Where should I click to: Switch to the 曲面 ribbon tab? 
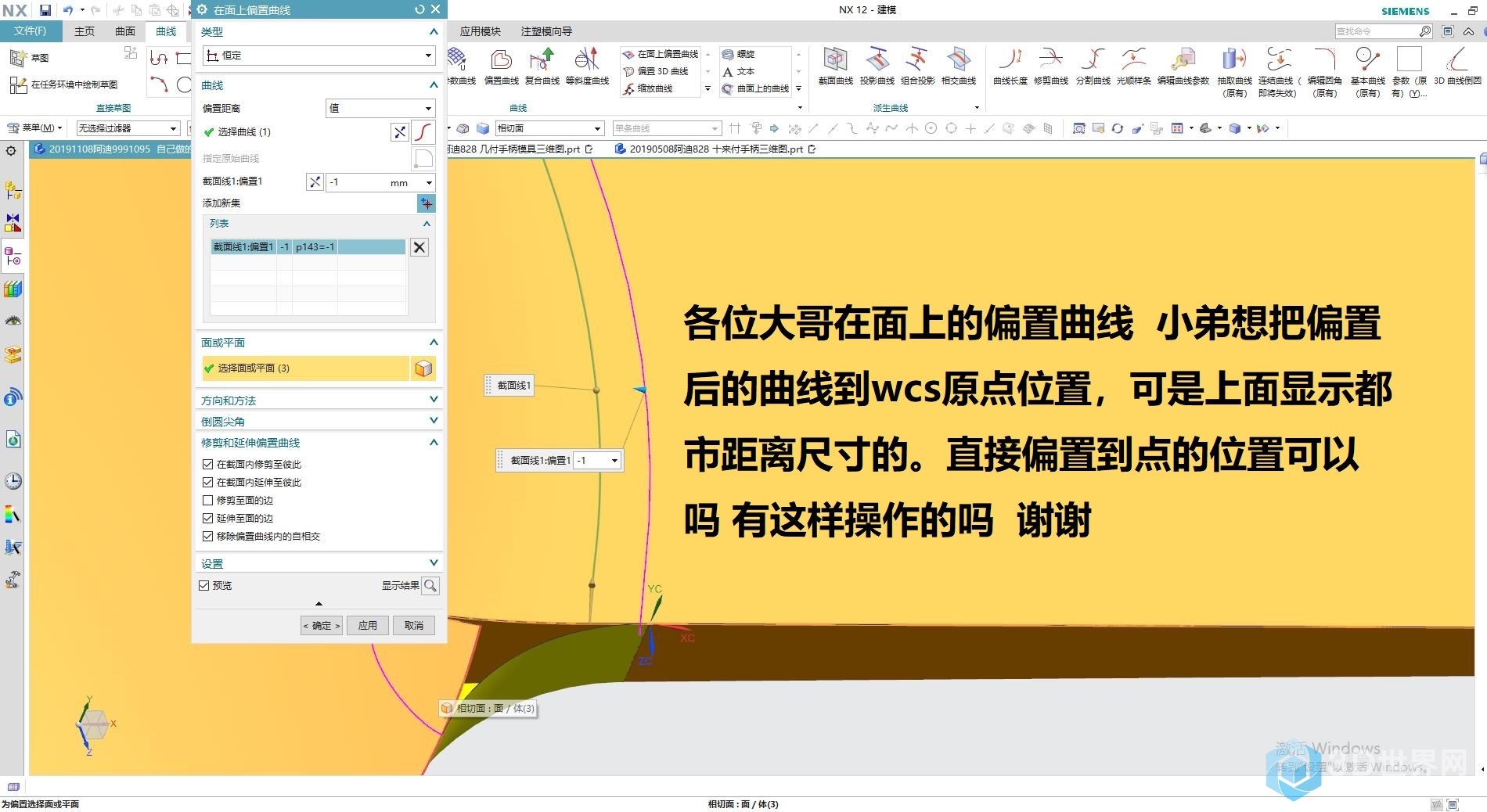tap(125, 31)
